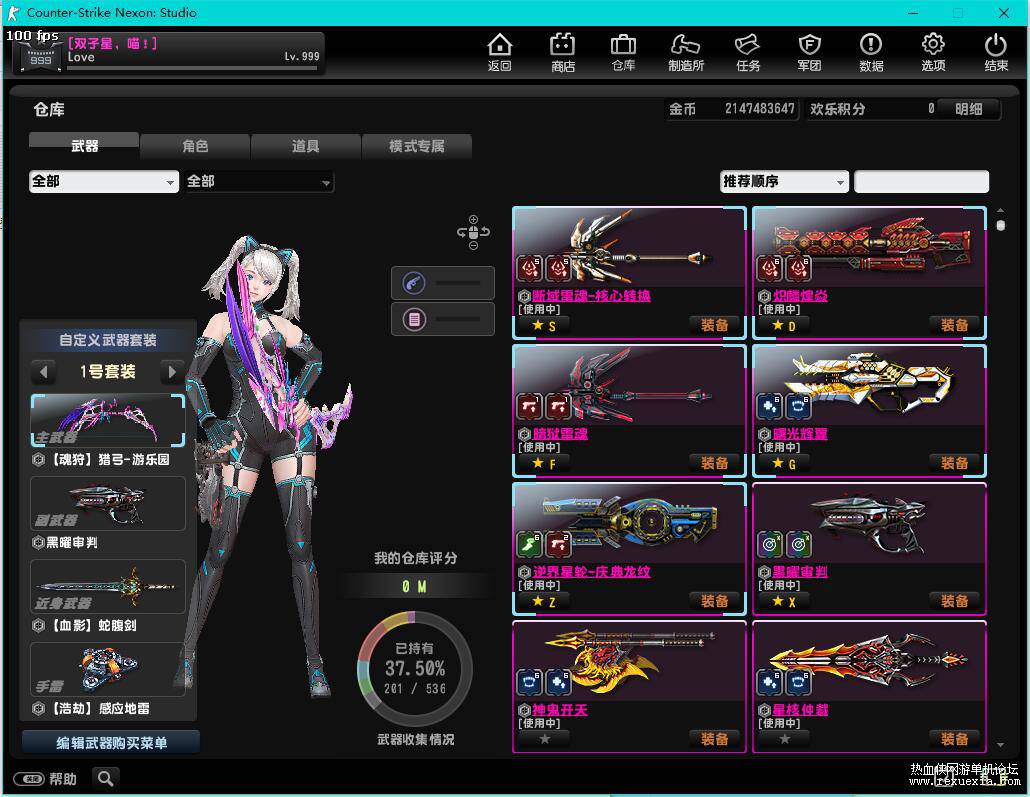Click the 明细 details button
The image size is (1030, 797).
968,109
